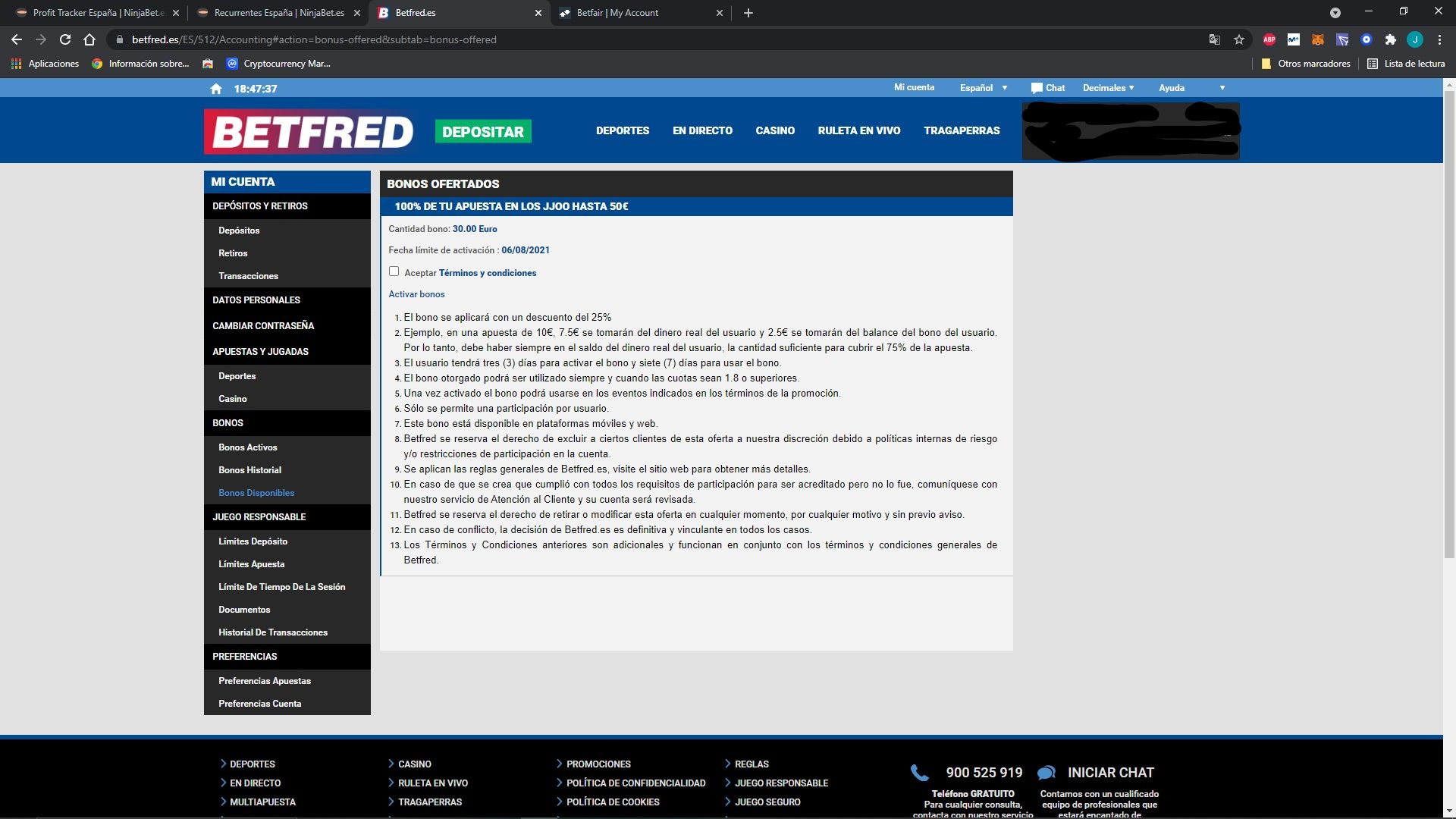
Task: Click the MetaMask fox extension icon
Action: 1318,39
